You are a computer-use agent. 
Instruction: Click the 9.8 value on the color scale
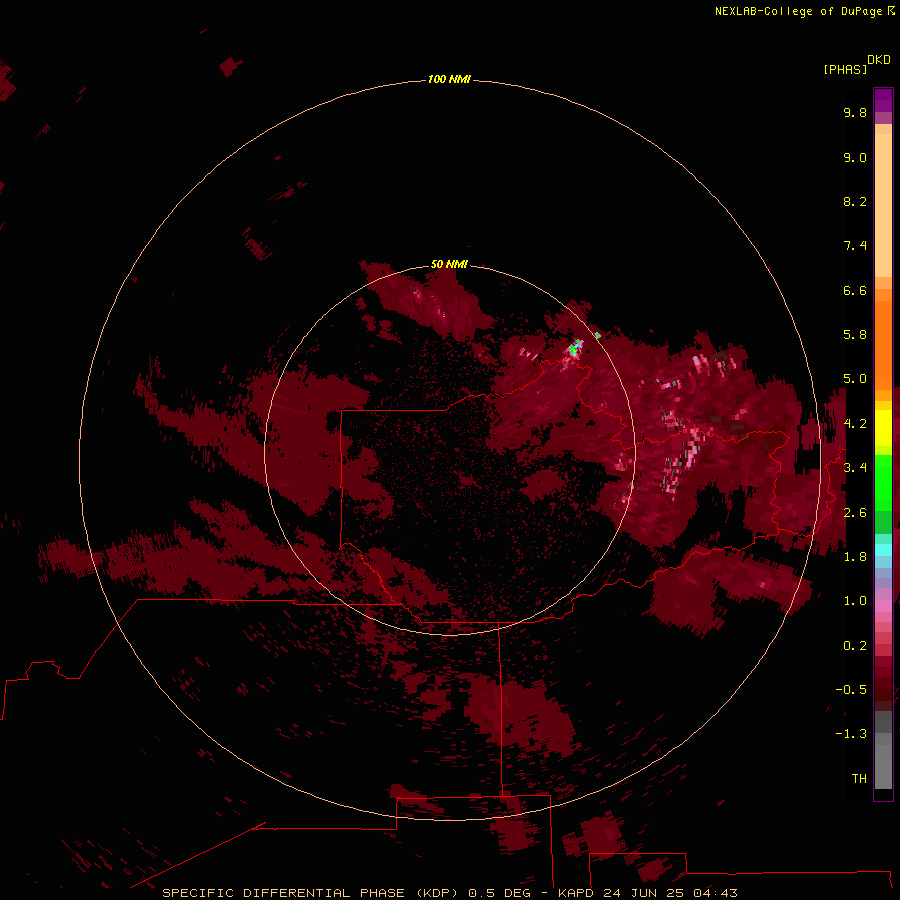pyautogui.click(x=855, y=112)
